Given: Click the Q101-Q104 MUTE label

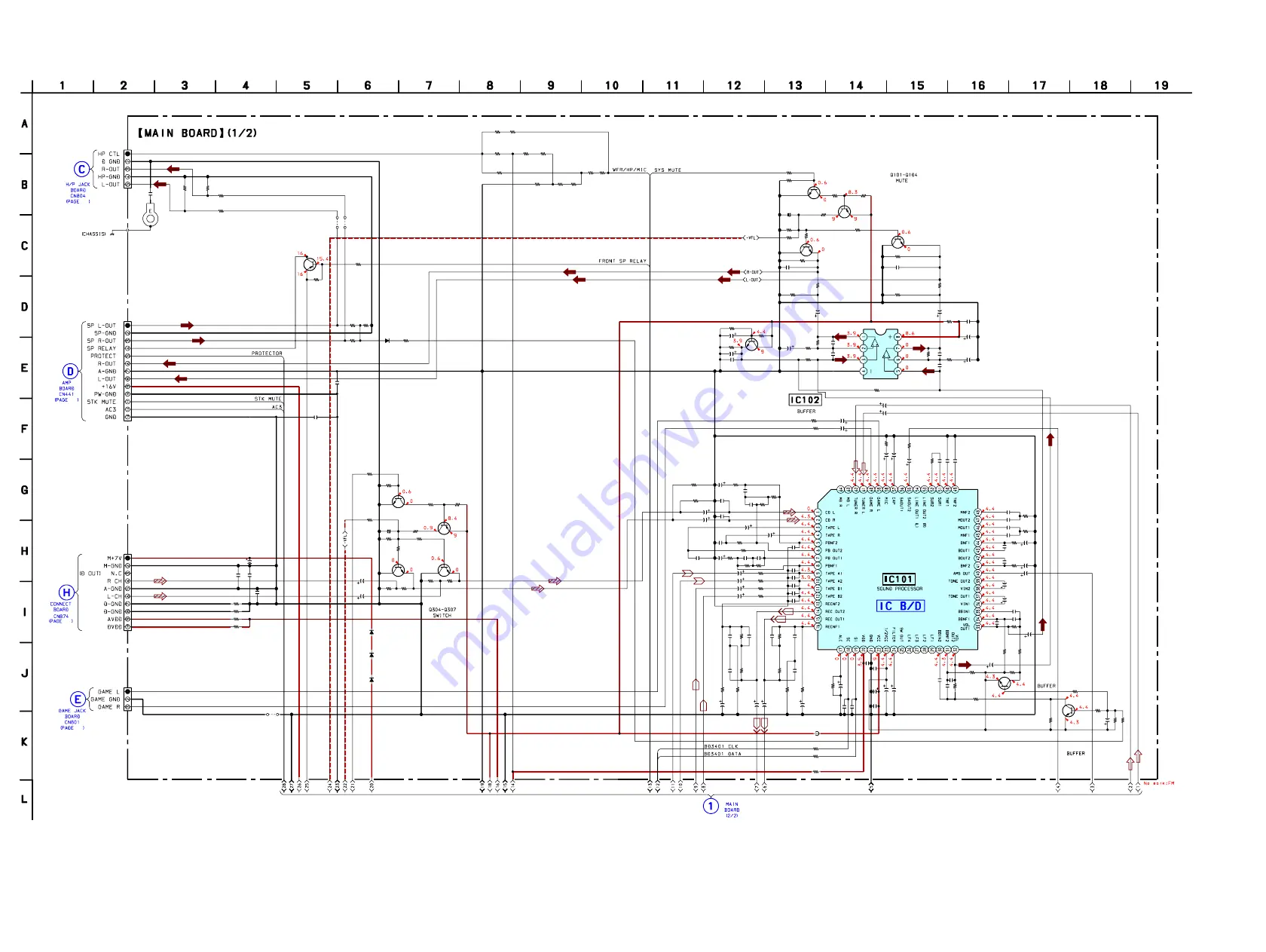Looking at the screenshot, I should click(904, 178).
